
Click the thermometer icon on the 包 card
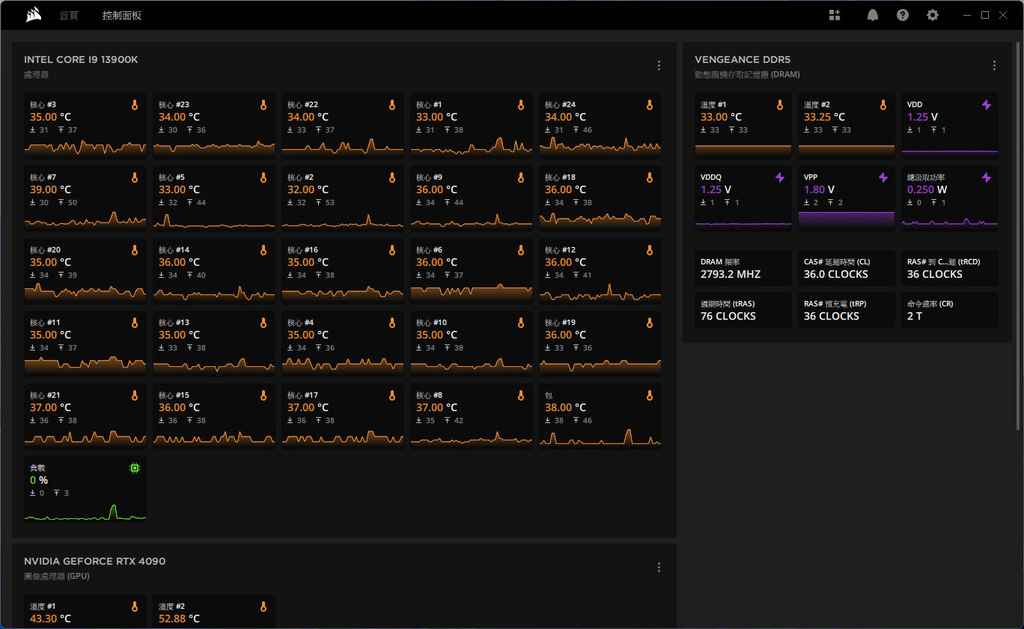649,395
